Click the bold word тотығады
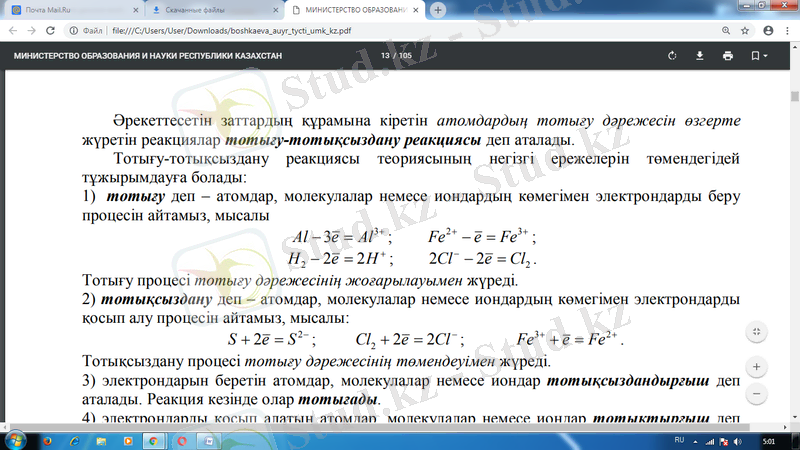The height and width of the screenshot is (450, 800). 337,399
